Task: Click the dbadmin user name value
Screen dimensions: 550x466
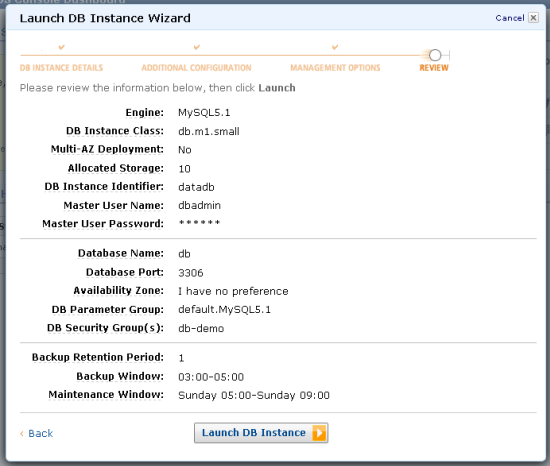Action: [199, 205]
